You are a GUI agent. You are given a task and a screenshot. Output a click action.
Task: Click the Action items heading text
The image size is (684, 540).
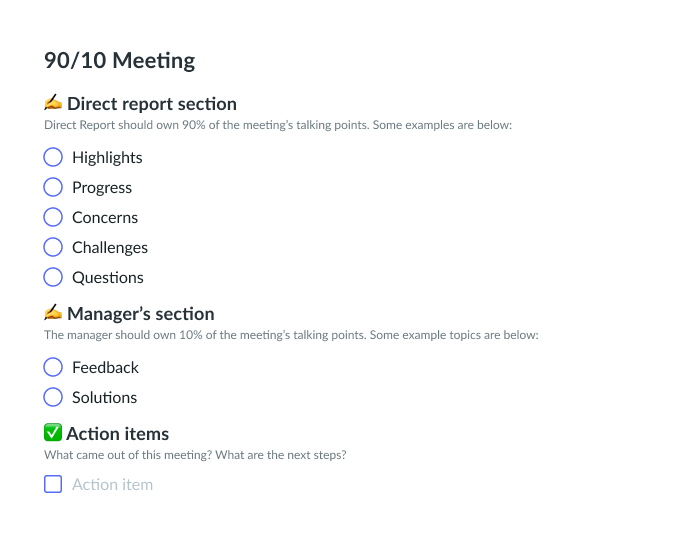(x=118, y=433)
